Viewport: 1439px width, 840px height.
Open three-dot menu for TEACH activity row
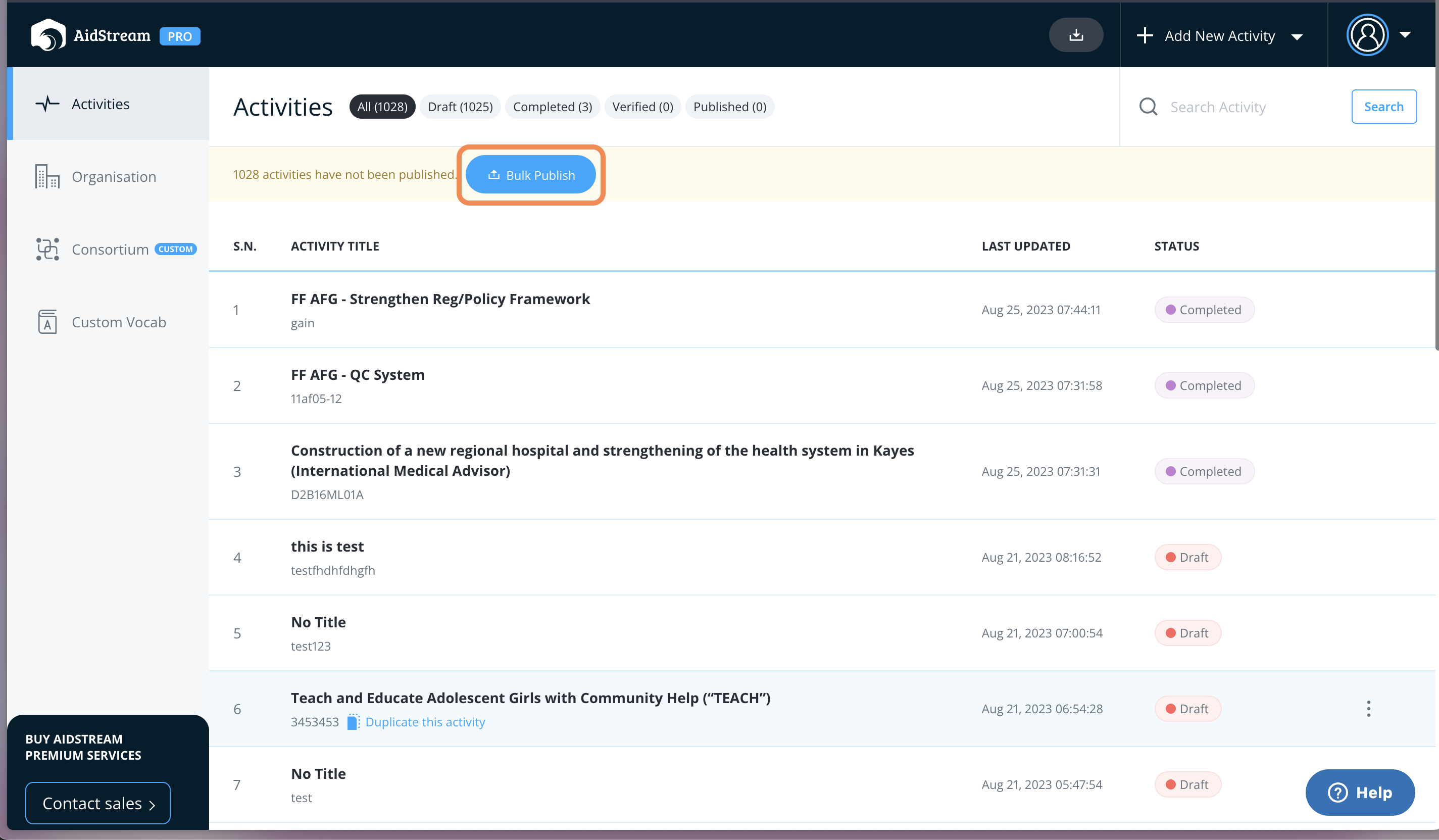[1368, 709]
